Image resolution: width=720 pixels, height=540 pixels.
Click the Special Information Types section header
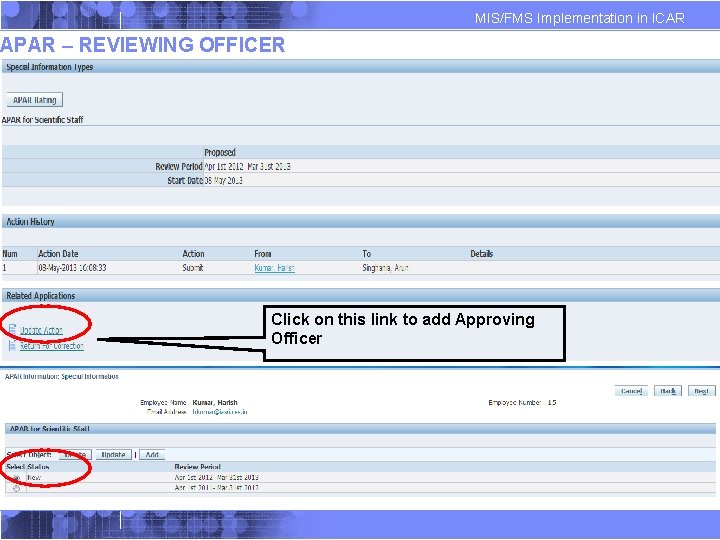[360, 67]
